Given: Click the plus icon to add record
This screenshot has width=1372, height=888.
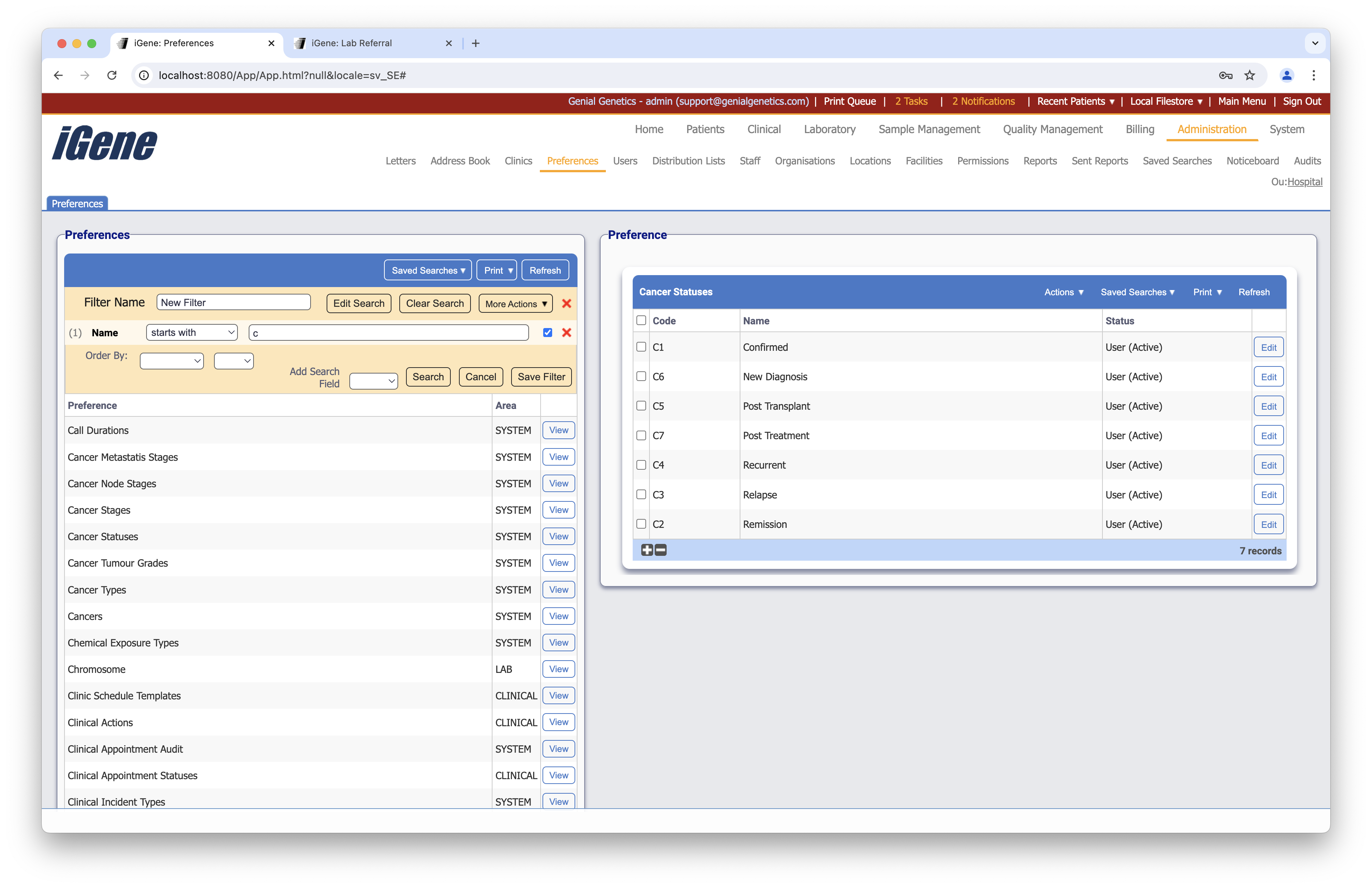Looking at the screenshot, I should coord(647,550).
